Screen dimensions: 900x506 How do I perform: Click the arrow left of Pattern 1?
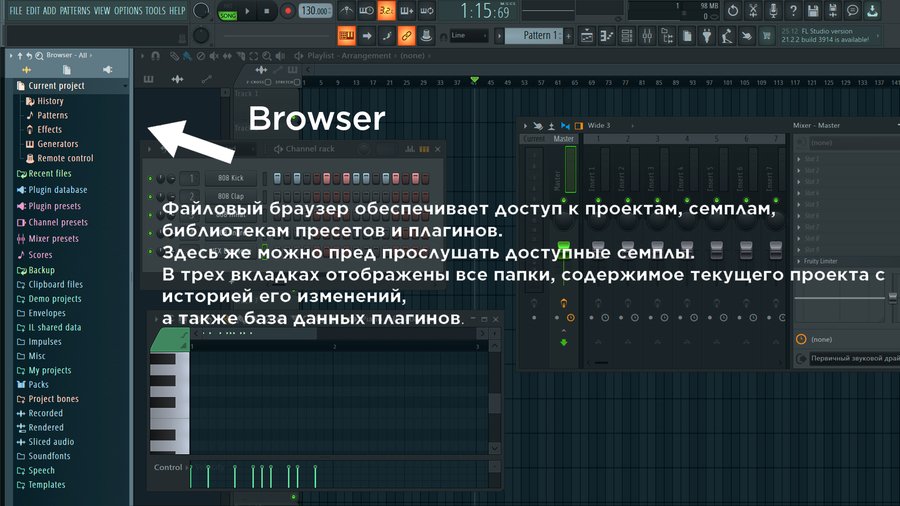pyautogui.click(x=499, y=36)
